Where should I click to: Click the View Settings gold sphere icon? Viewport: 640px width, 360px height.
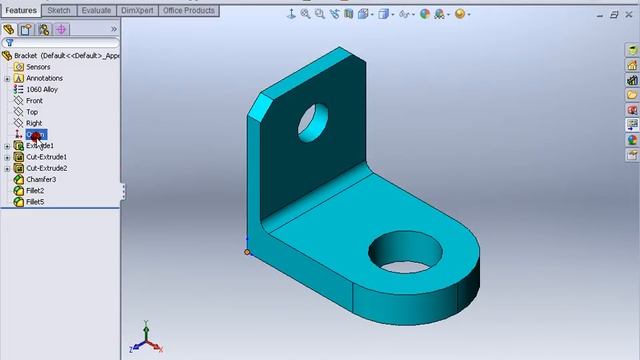pyautogui.click(x=460, y=14)
